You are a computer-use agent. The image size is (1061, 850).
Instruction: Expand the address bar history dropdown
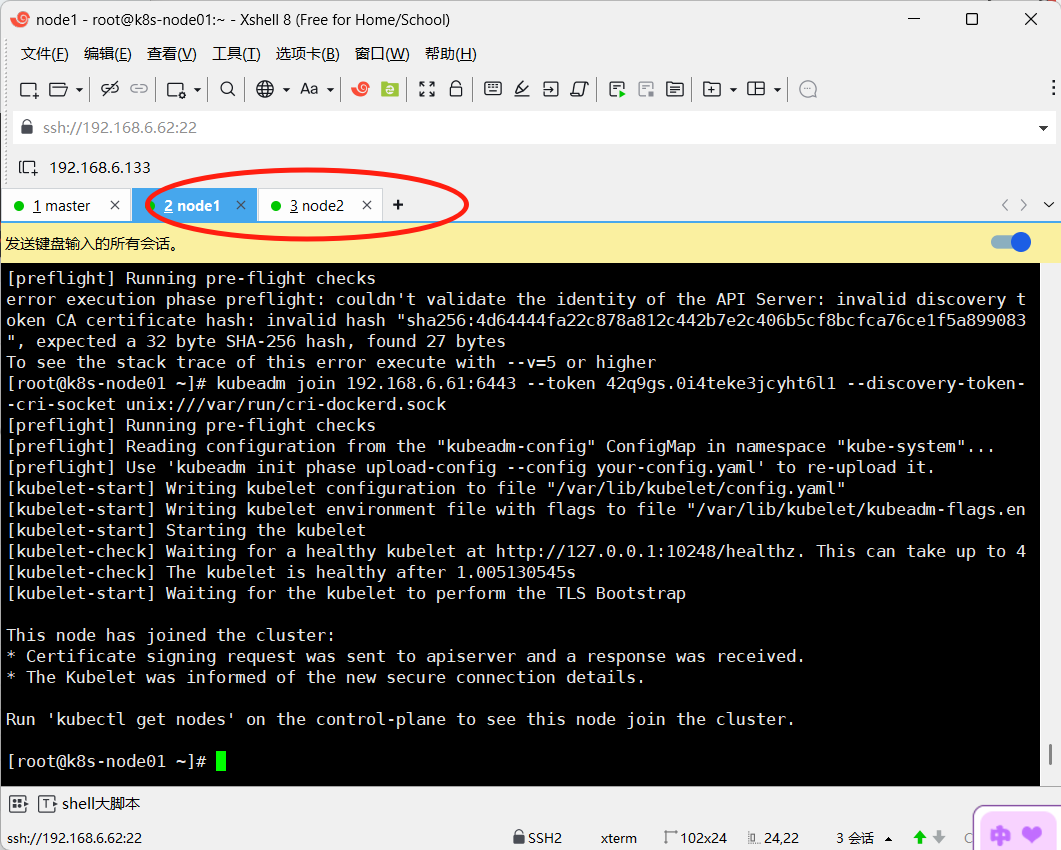(1043, 128)
